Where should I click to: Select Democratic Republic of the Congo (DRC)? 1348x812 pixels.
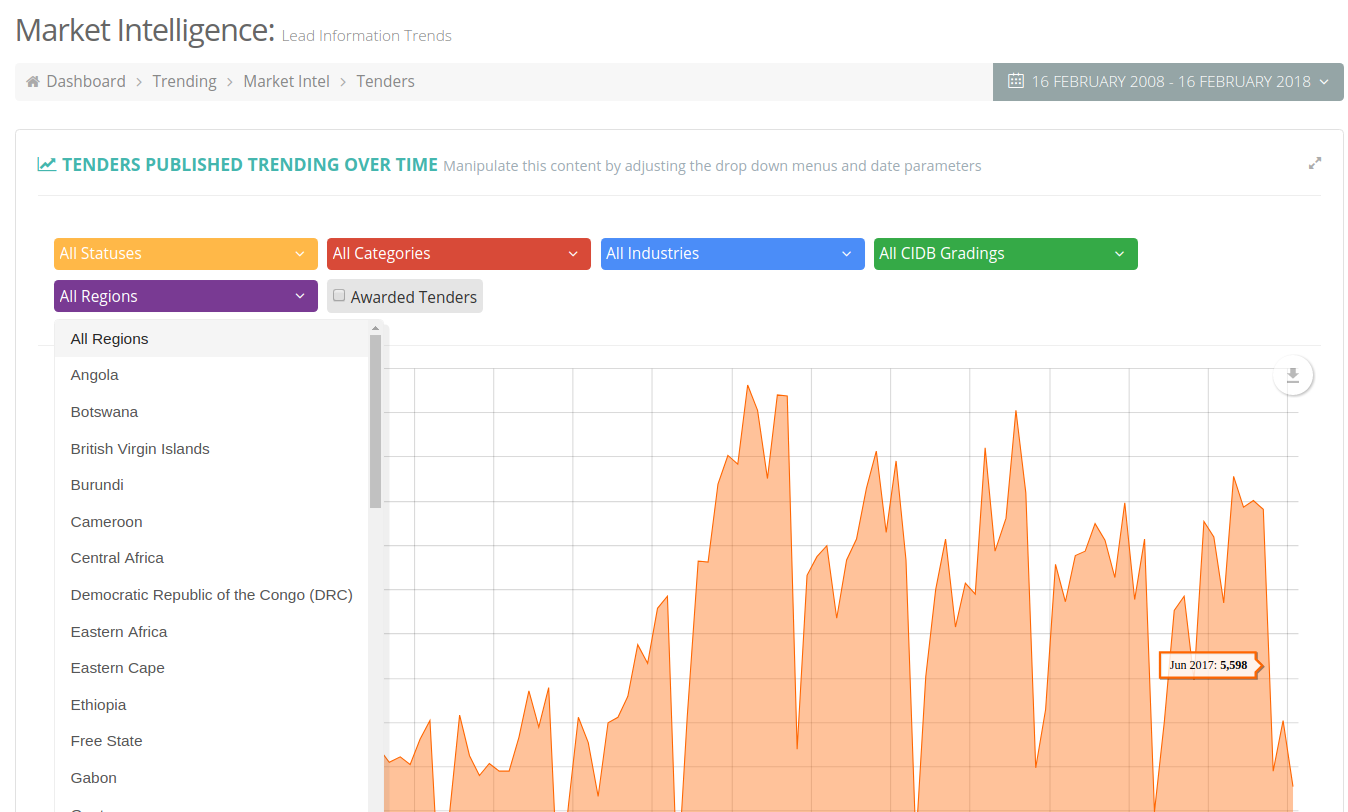click(x=212, y=595)
